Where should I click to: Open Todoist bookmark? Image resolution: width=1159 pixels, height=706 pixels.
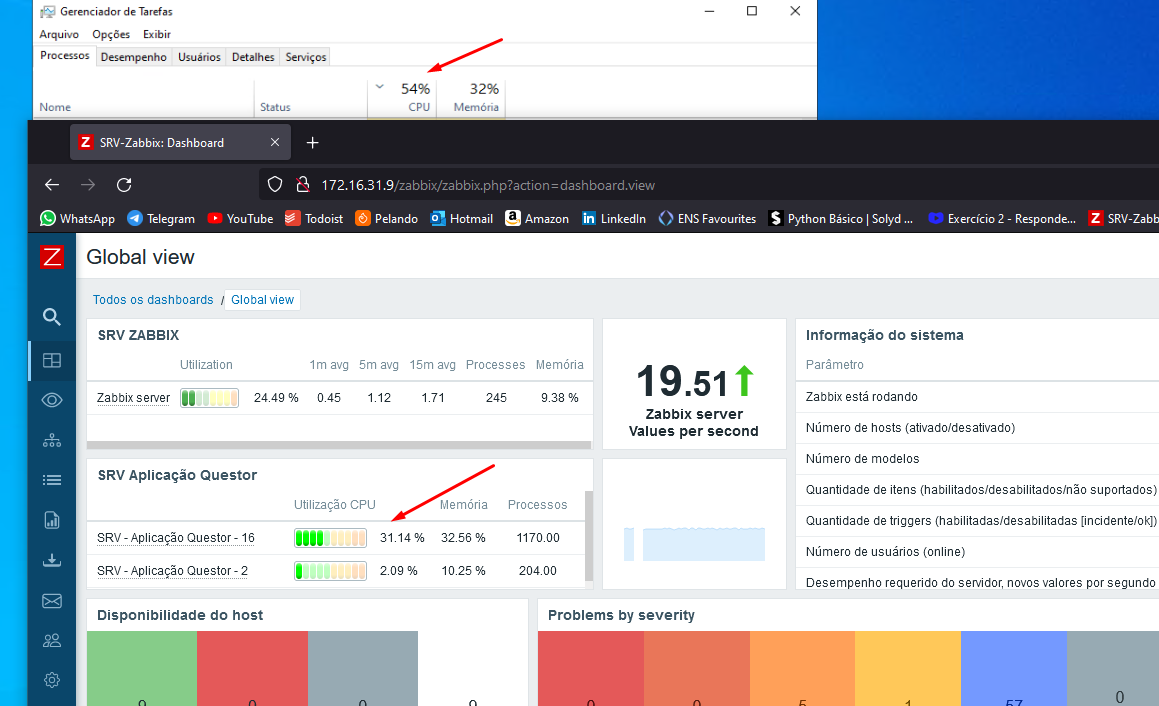pos(314,219)
